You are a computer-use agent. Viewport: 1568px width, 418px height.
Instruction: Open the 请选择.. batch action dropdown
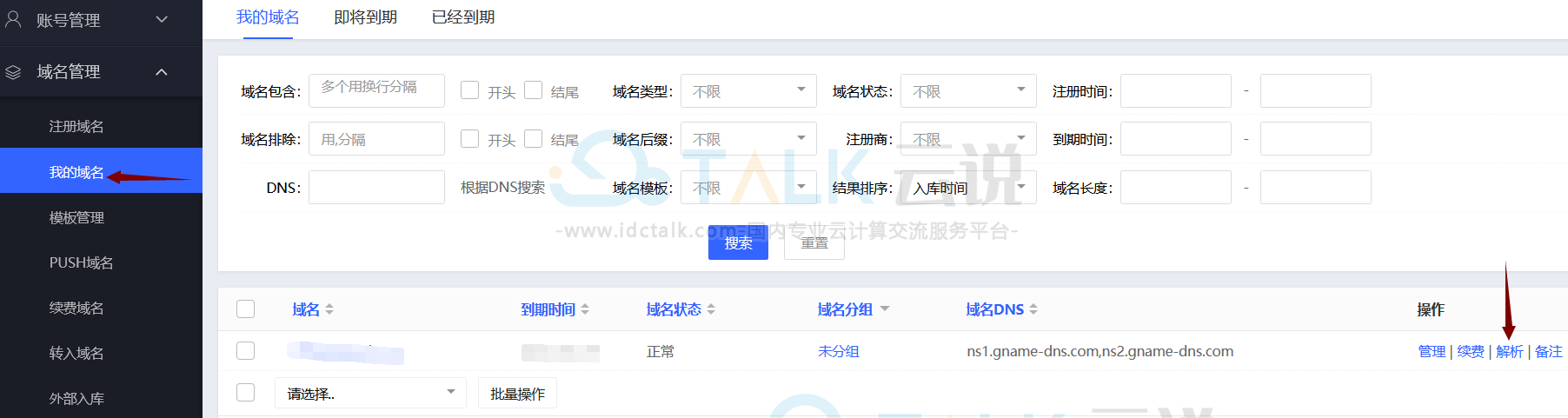(370, 394)
